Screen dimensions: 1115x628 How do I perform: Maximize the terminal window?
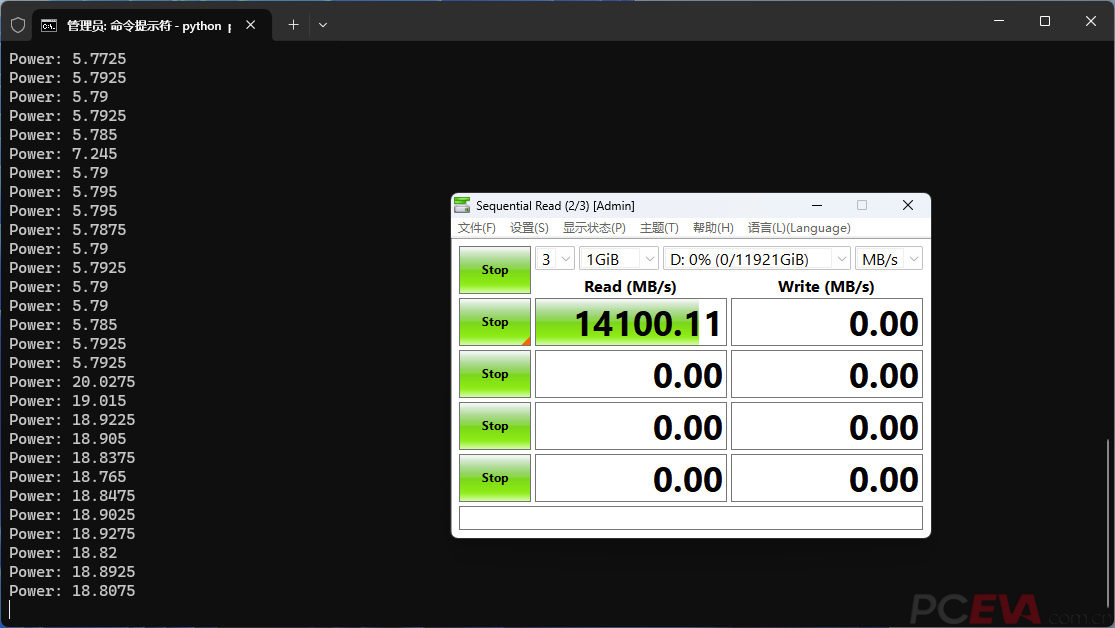[x=1045, y=21]
